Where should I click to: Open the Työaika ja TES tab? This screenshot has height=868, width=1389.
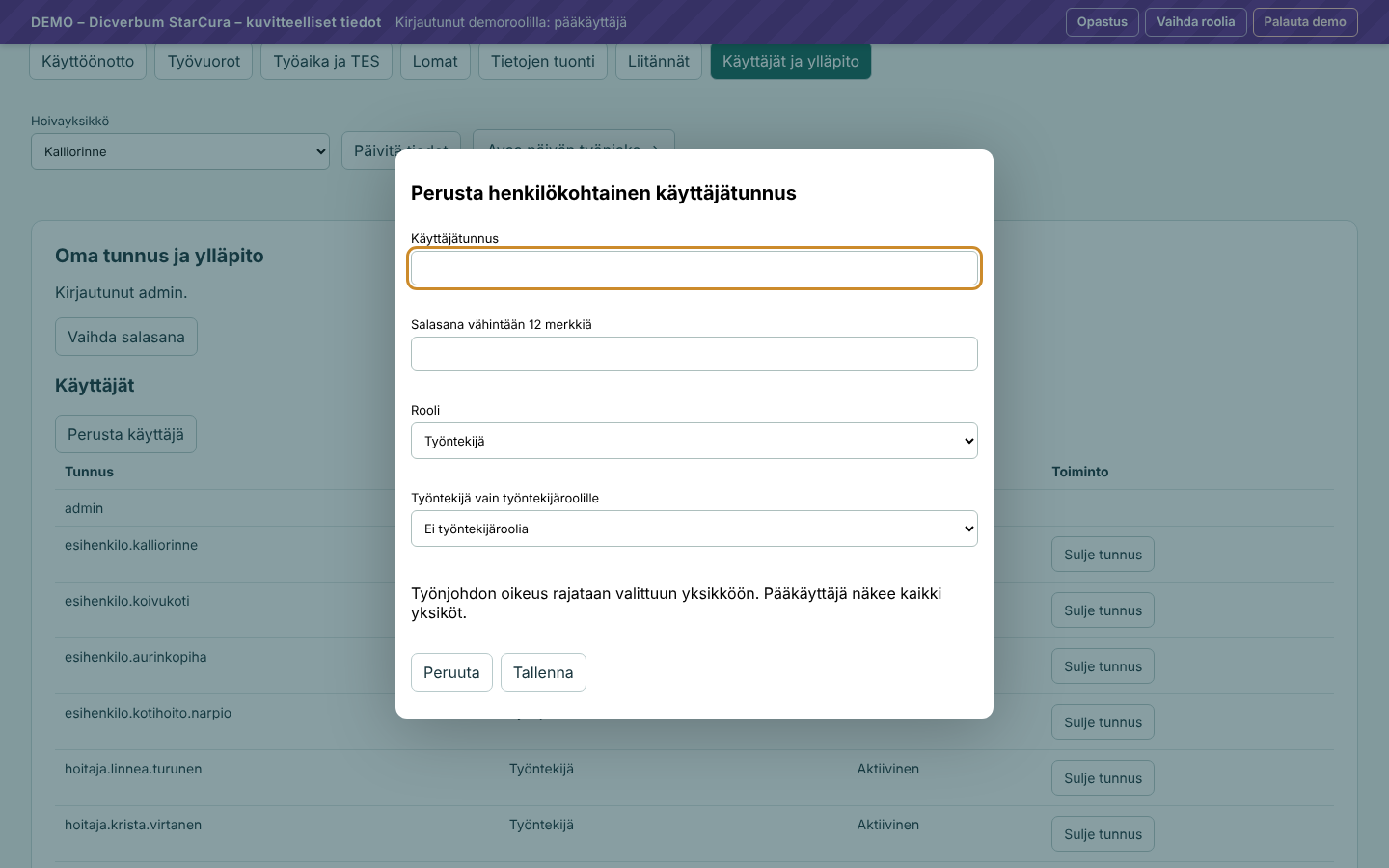tap(326, 61)
